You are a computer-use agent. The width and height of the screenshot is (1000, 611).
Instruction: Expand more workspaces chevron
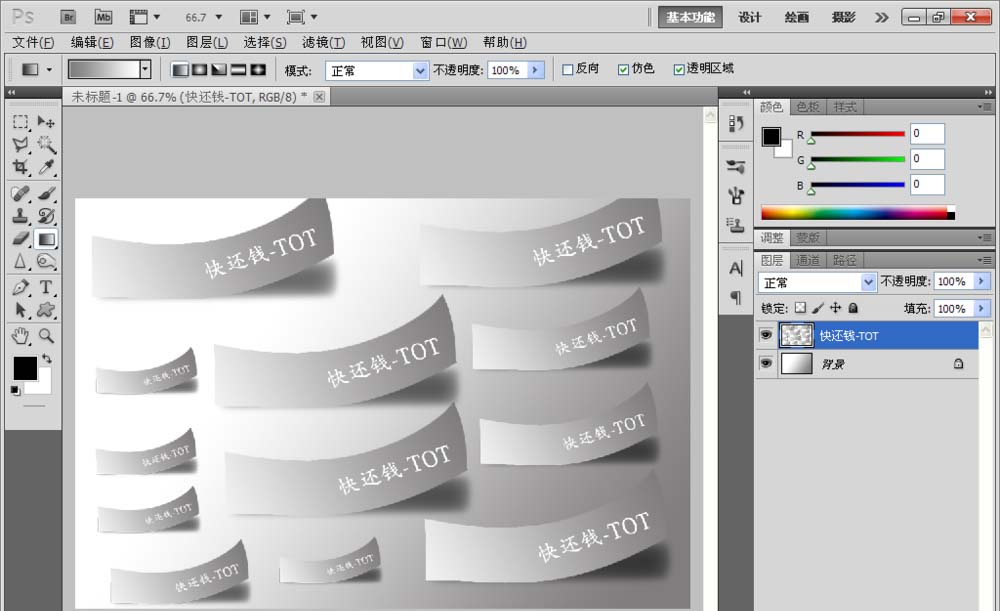881,17
